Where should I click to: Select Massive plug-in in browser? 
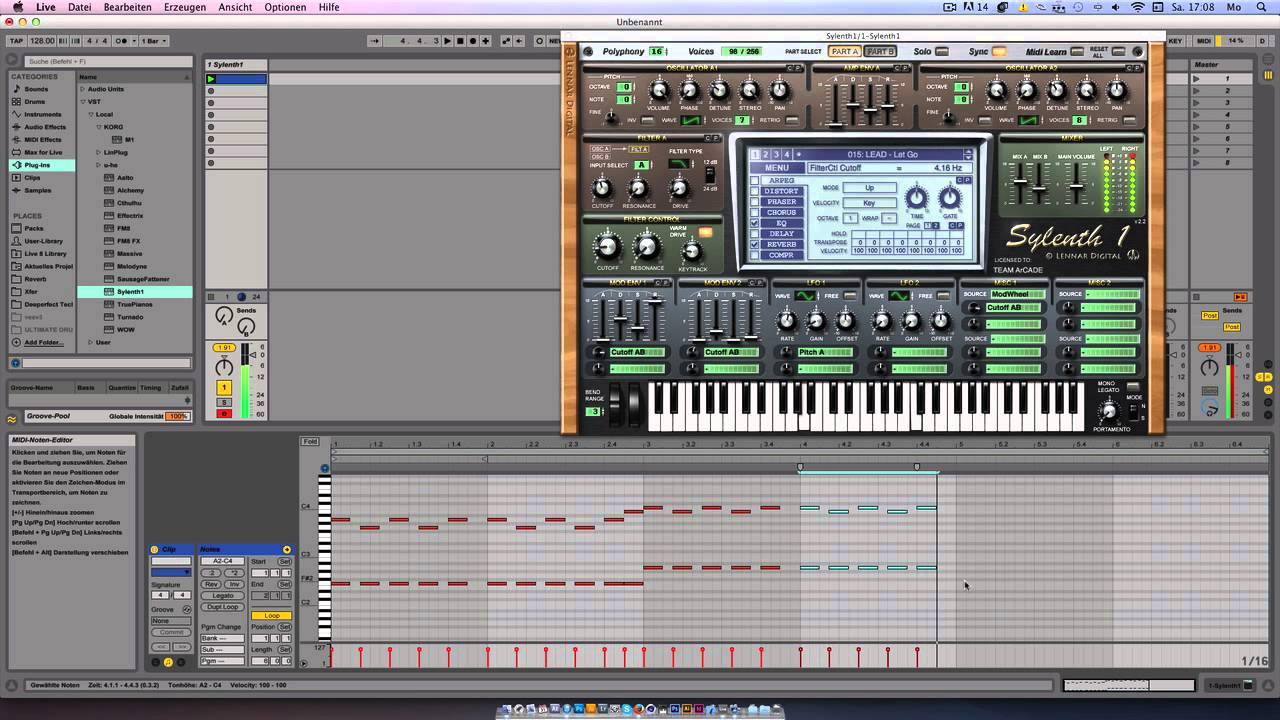coord(129,253)
